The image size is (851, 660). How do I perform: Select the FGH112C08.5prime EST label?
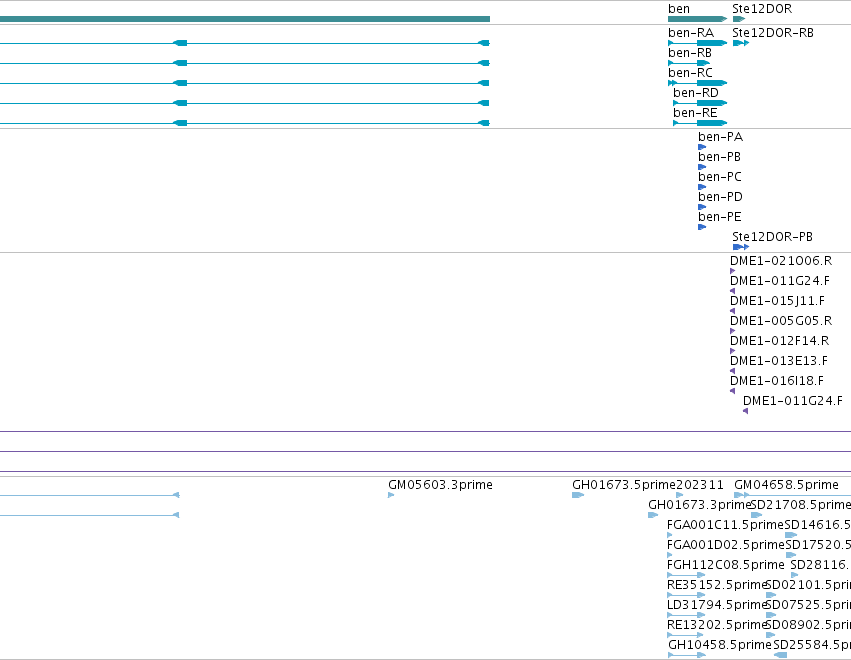[x=726, y=565]
